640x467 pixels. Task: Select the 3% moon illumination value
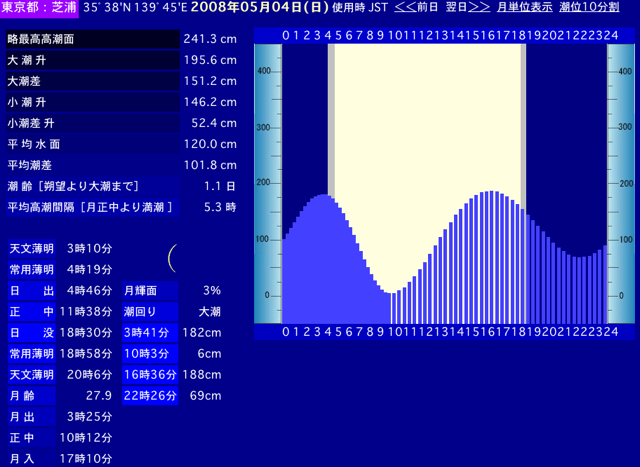212,291
